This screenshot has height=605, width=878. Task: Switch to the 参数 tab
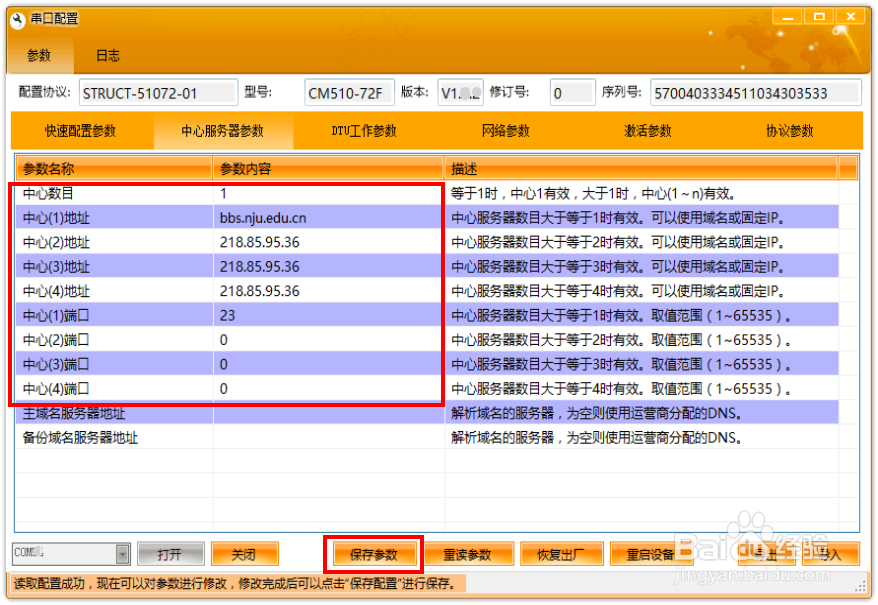[x=40, y=56]
